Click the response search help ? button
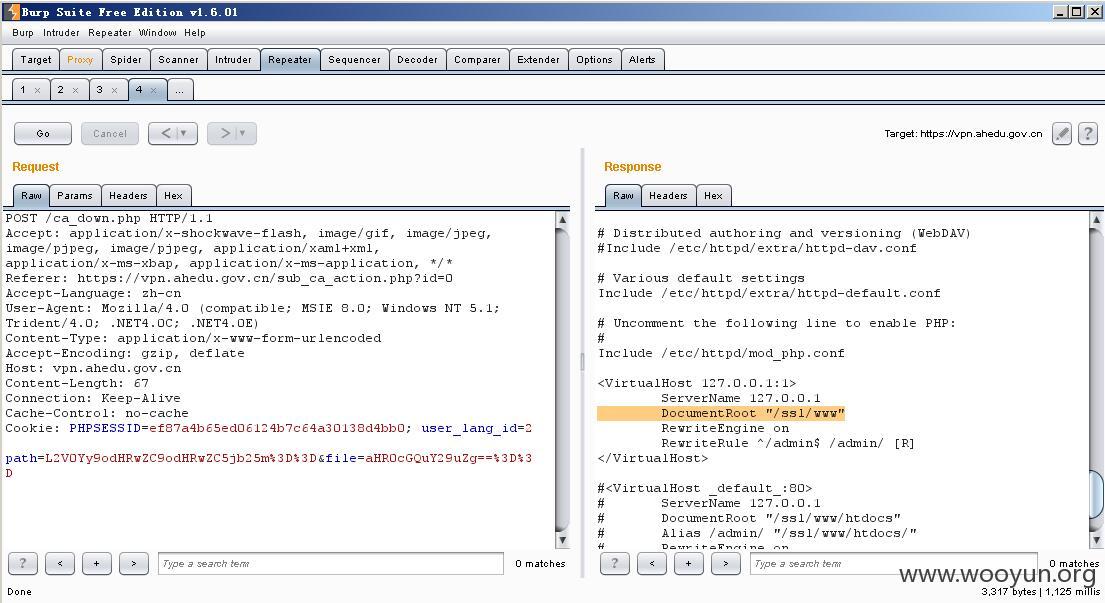 coord(615,563)
